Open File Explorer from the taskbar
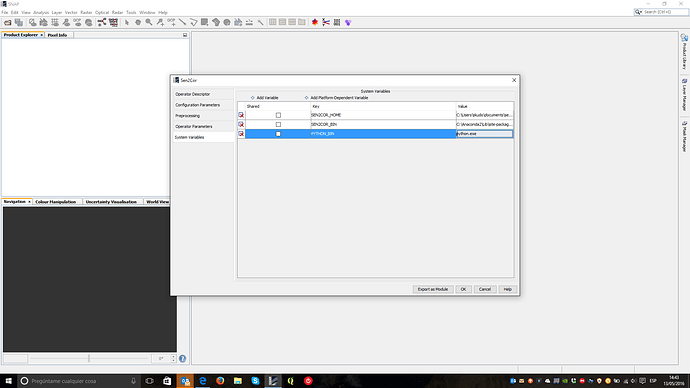 click(x=238, y=381)
